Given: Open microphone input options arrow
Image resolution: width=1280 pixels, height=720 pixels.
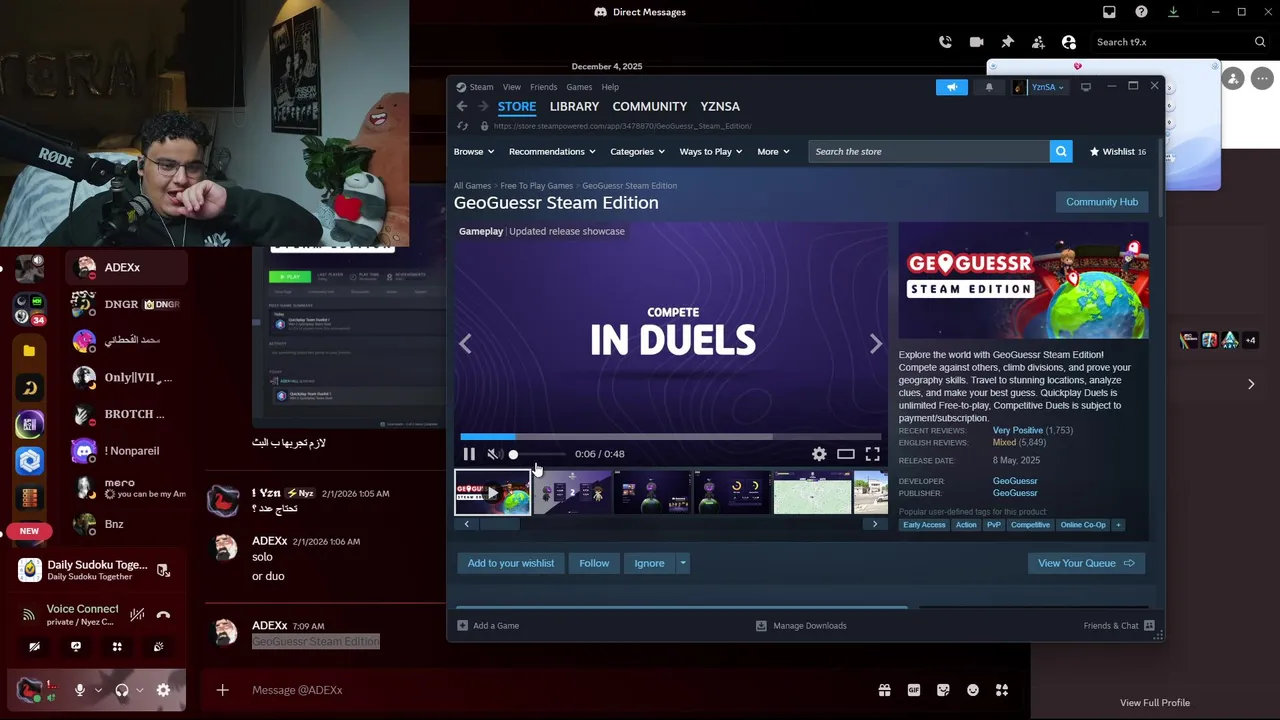Looking at the screenshot, I should pos(98,690).
